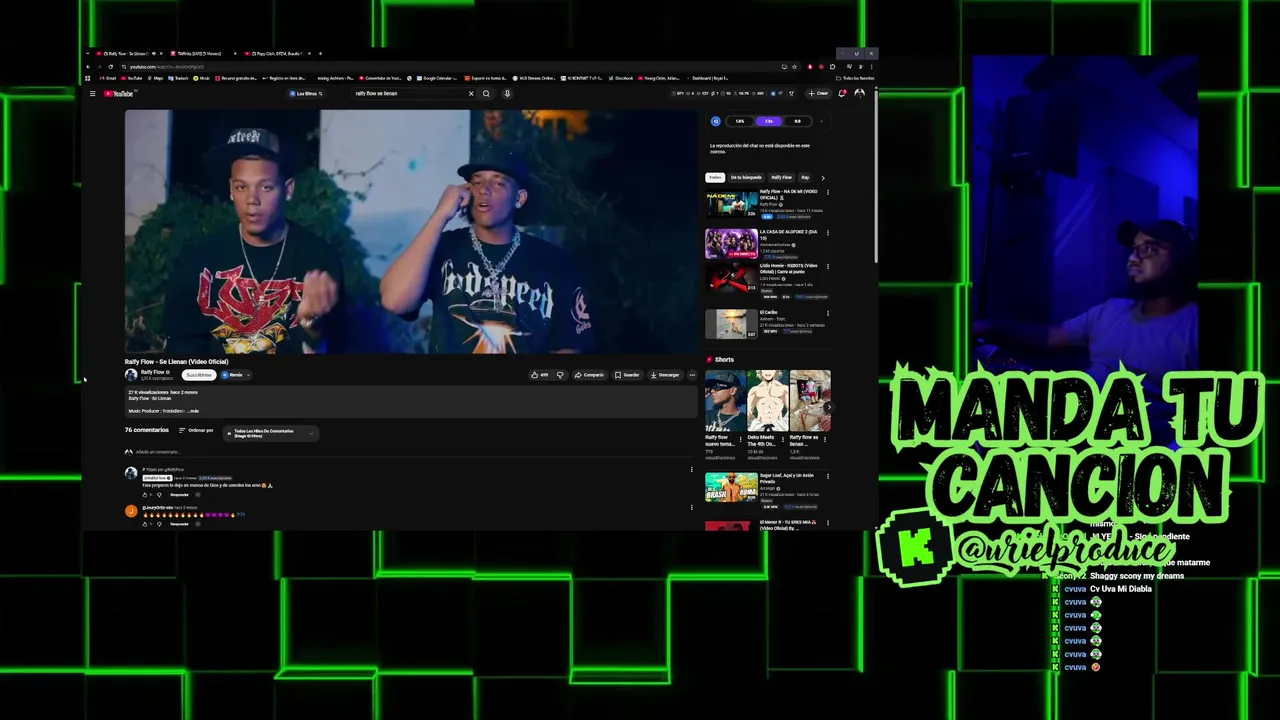Open the 'Deku Meets The 4th' short

(767, 401)
